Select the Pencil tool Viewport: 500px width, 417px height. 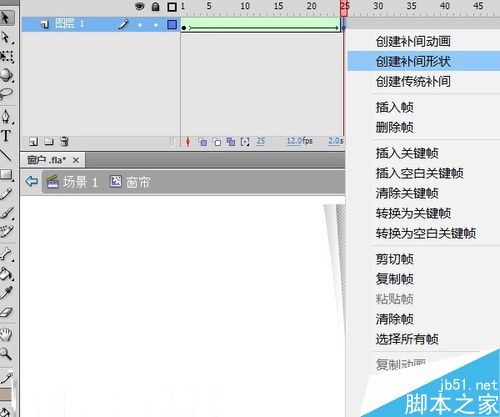(x=7, y=194)
